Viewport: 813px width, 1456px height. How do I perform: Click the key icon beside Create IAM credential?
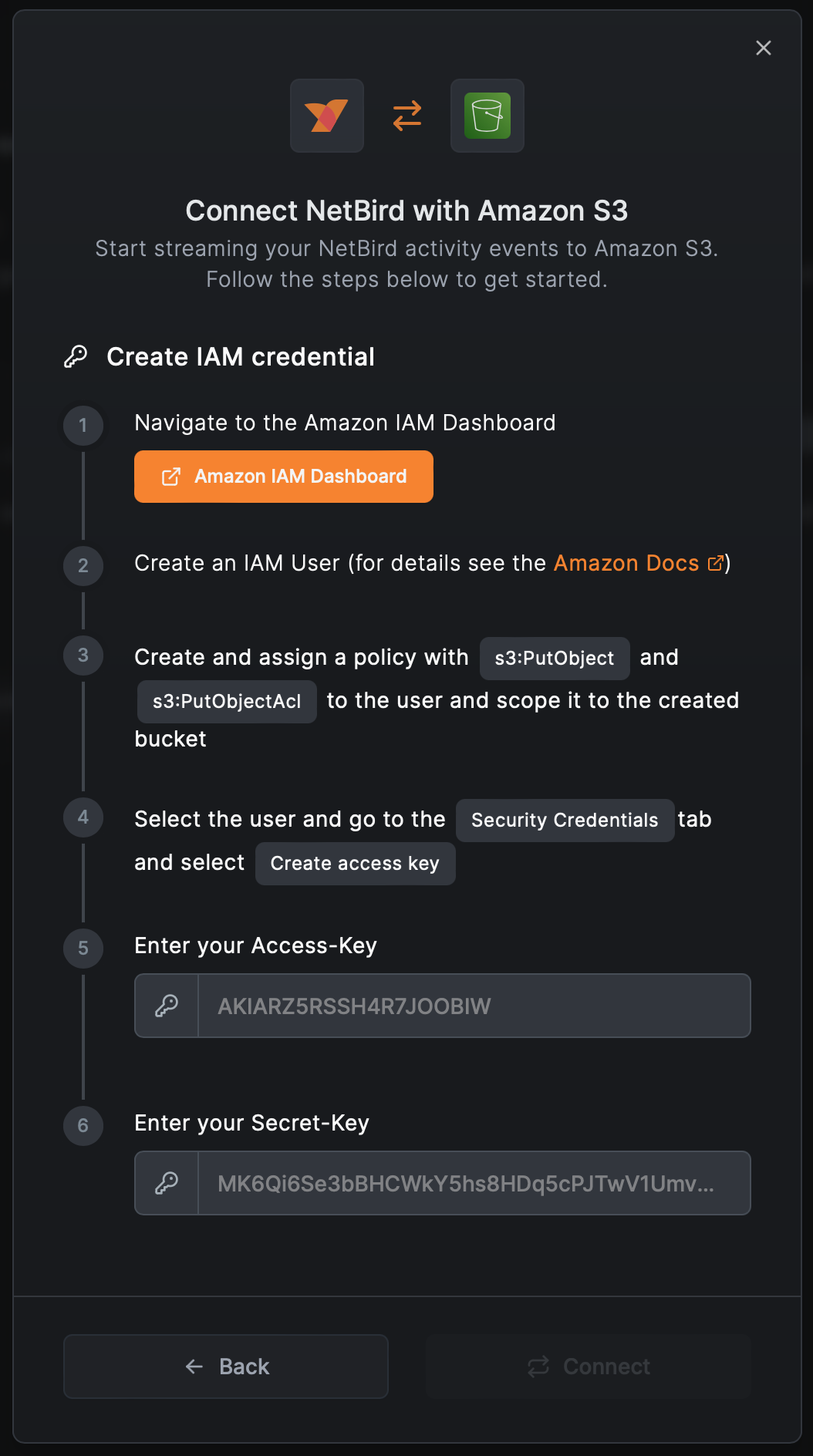(76, 356)
